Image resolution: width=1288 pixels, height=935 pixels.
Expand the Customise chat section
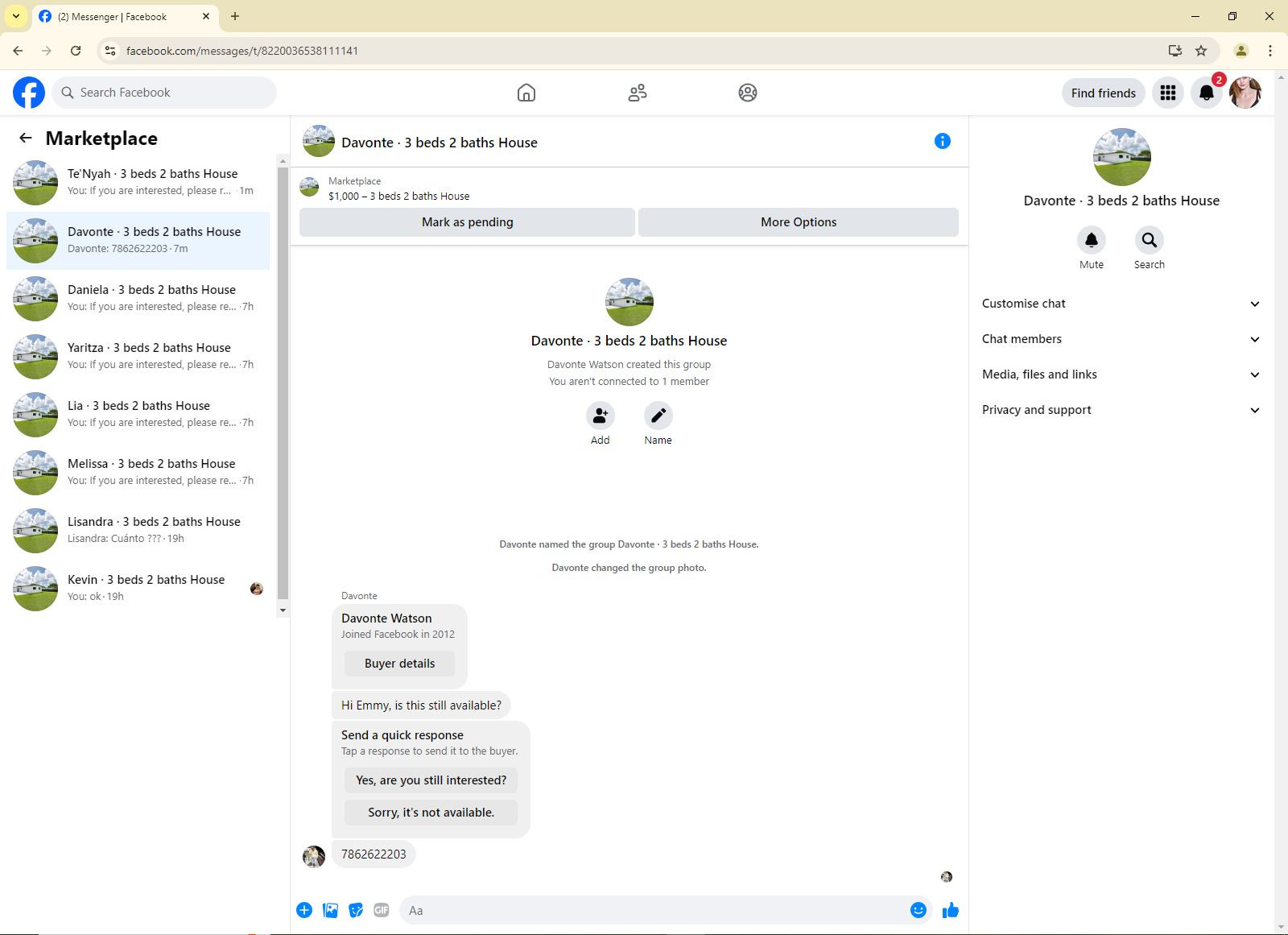click(x=1121, y=304)
